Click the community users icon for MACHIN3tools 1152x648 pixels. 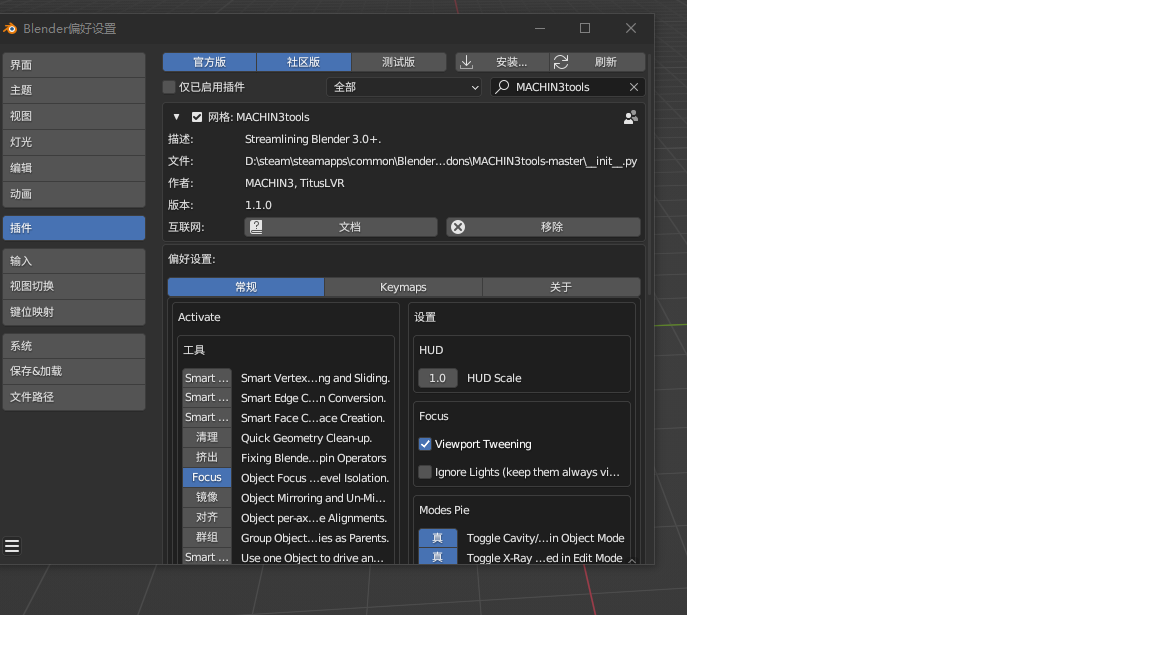pyautogui.click(x=630, y=118)
